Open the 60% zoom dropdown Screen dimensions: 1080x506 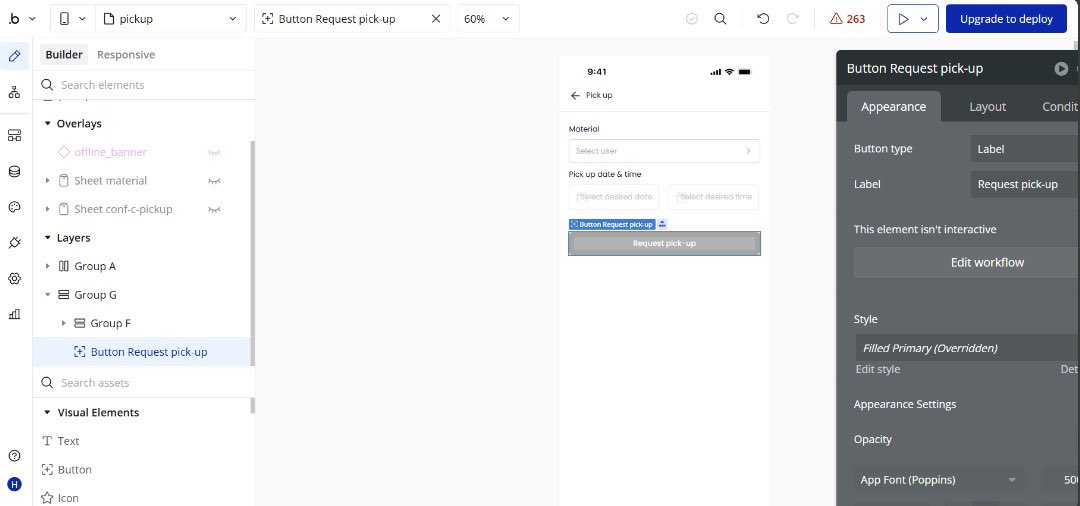[488, 19]
